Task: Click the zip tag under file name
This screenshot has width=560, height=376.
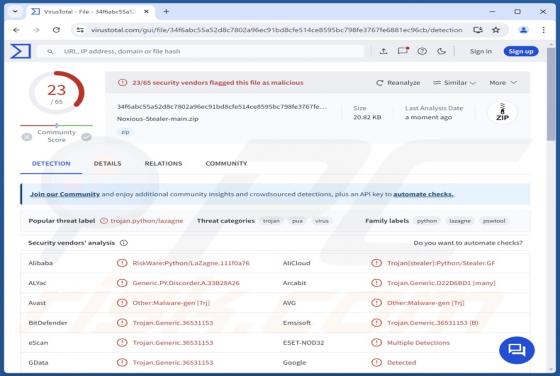Action: click(x=125, y=132)
